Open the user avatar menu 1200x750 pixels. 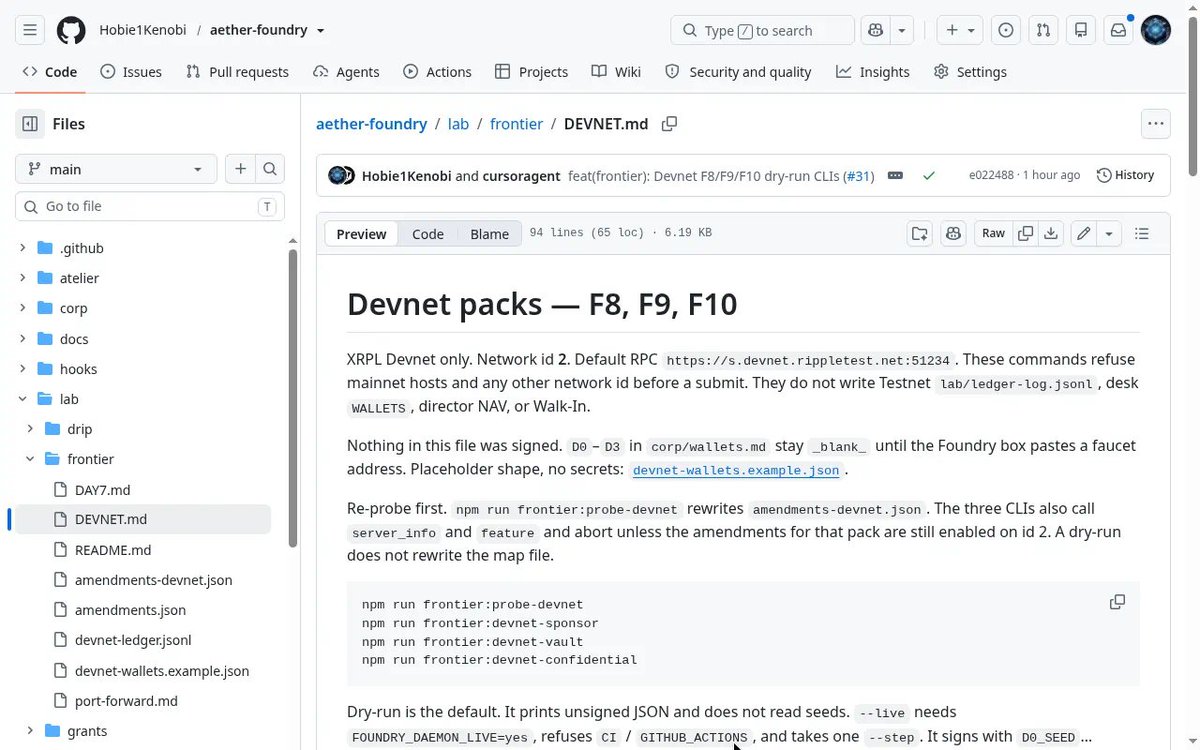[x=1156, y=30]
